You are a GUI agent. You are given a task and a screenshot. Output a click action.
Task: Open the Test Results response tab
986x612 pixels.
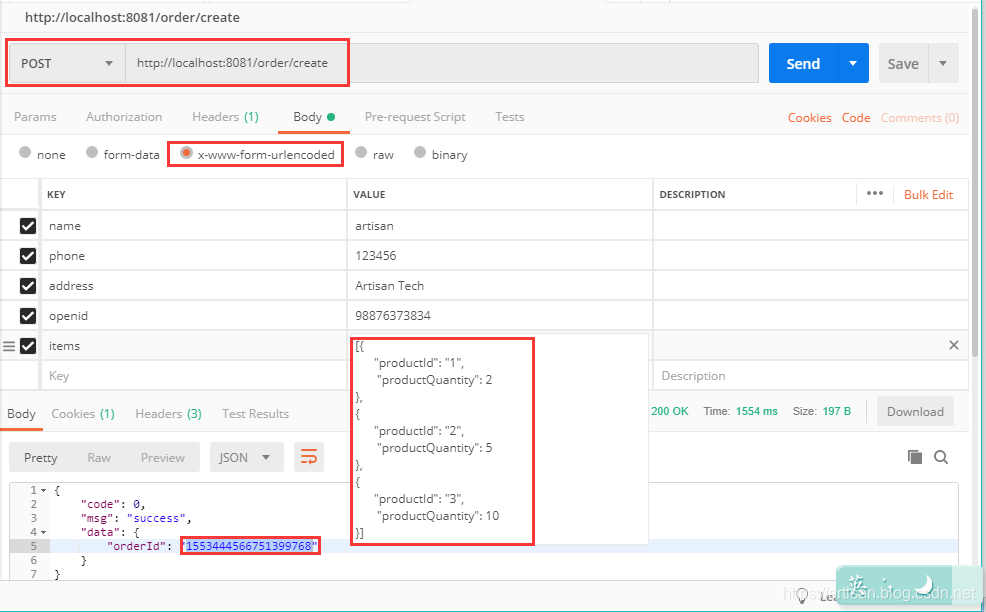[x=255, y=414]
